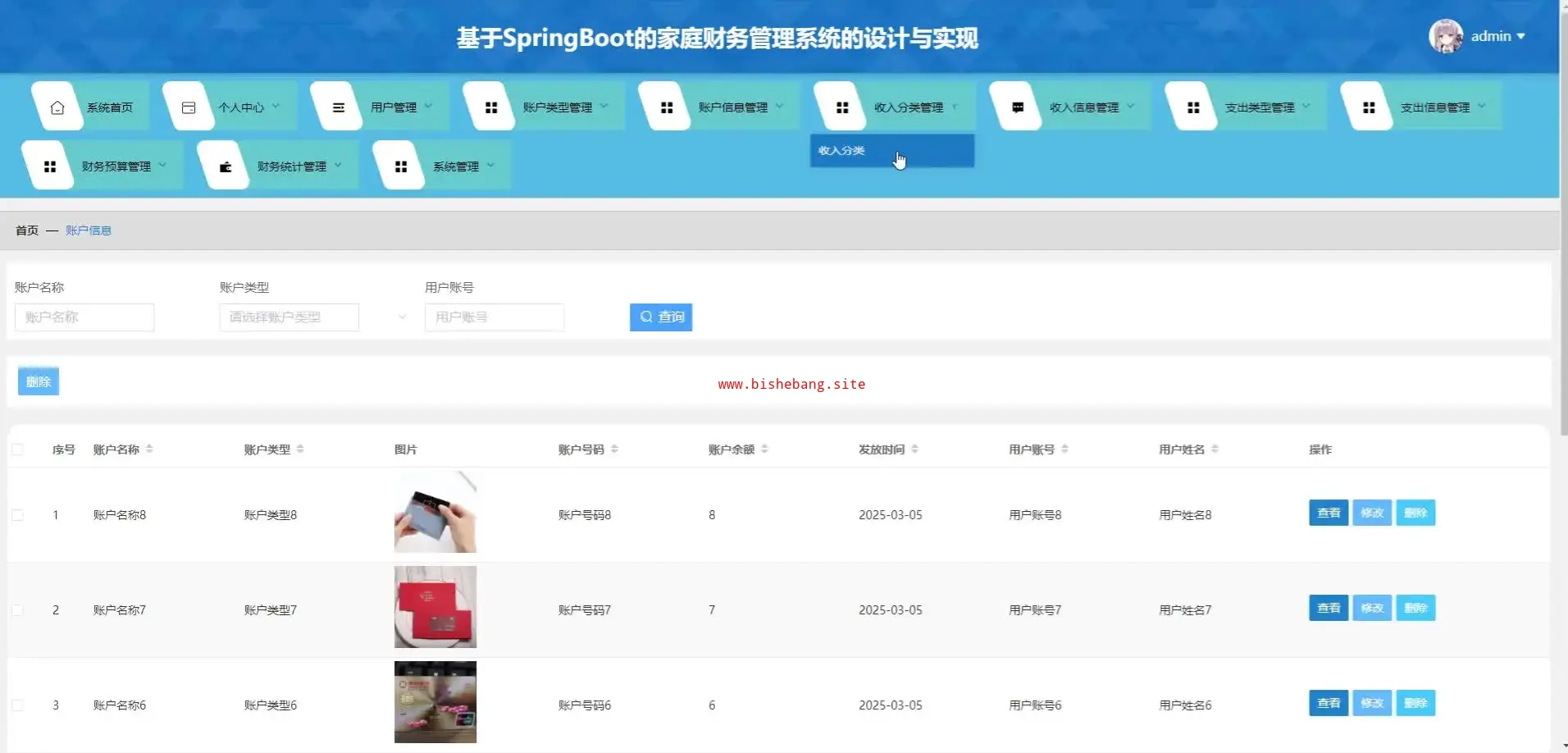Open the 账户类型 select dropdown
This screenshot has width=1568, height=753.
click(313, 317)
